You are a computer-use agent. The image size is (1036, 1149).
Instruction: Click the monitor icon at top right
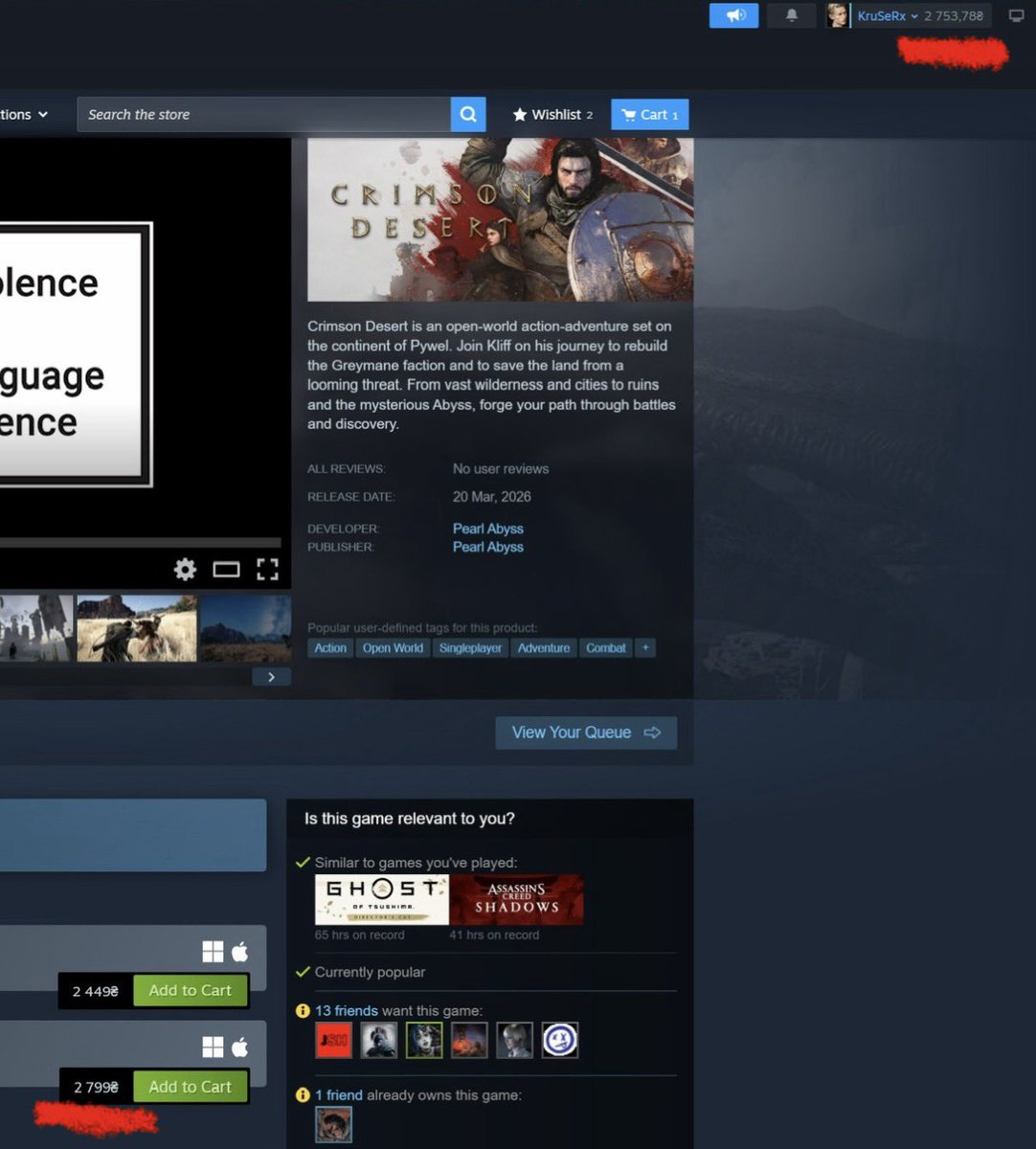point(1016,16)
